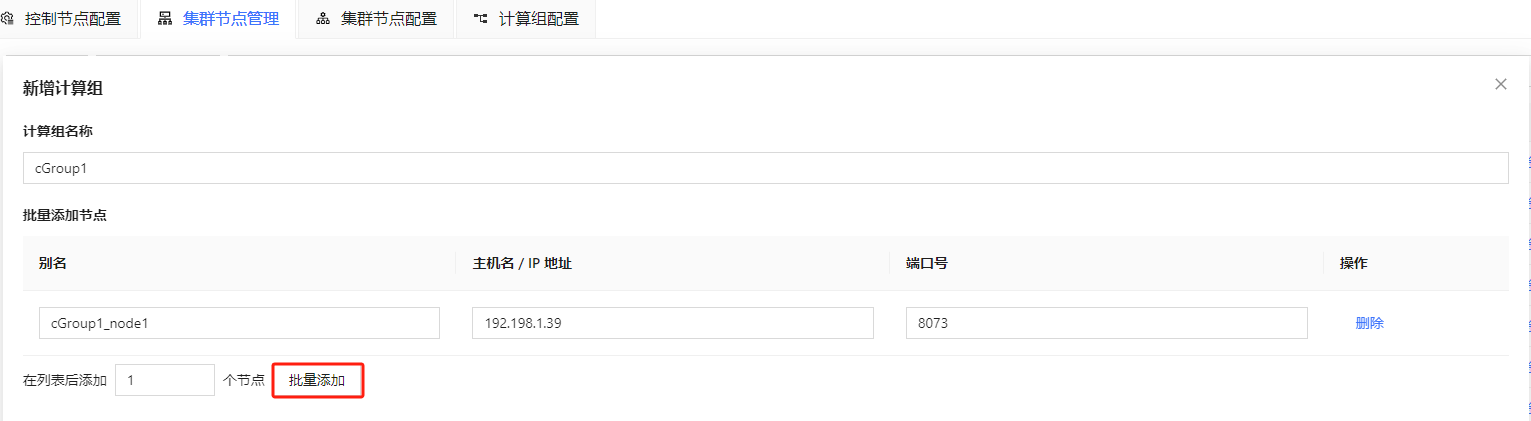Viewport: 1531px width, 421px height.
Task: Close the 新增计算组 dialog
Action: [x=1500, y=85]
